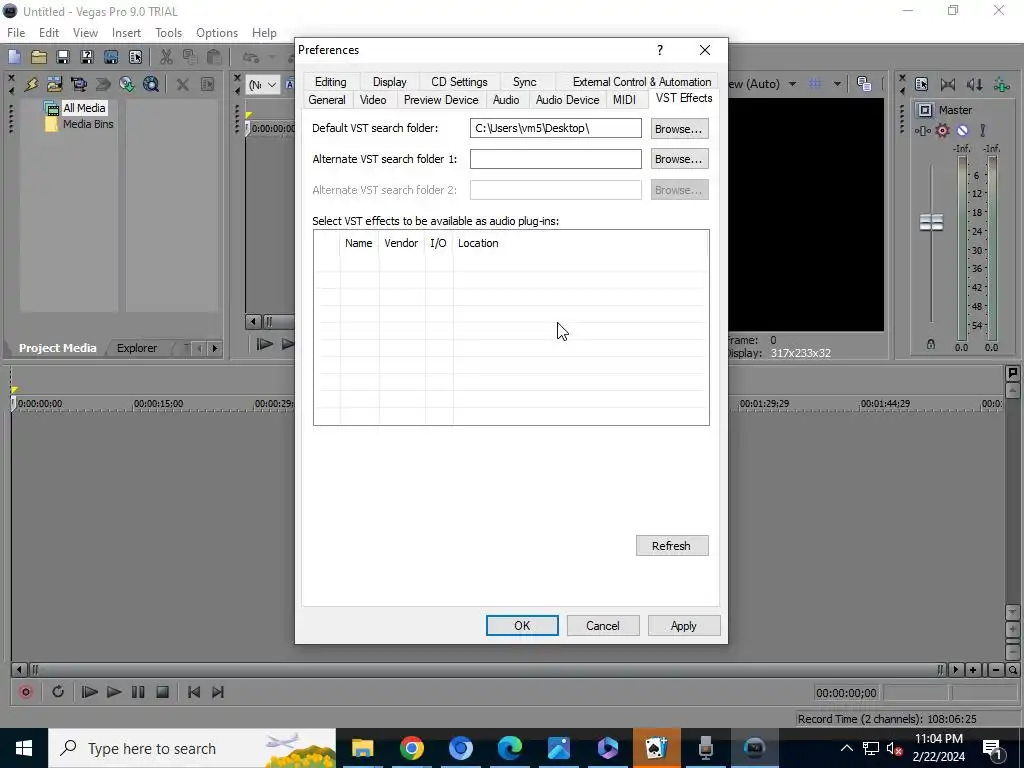Image resolution: width=1024 pixels, height=768 pixels.
Task: Click the Play From Start button
Action: click(89, 692)
